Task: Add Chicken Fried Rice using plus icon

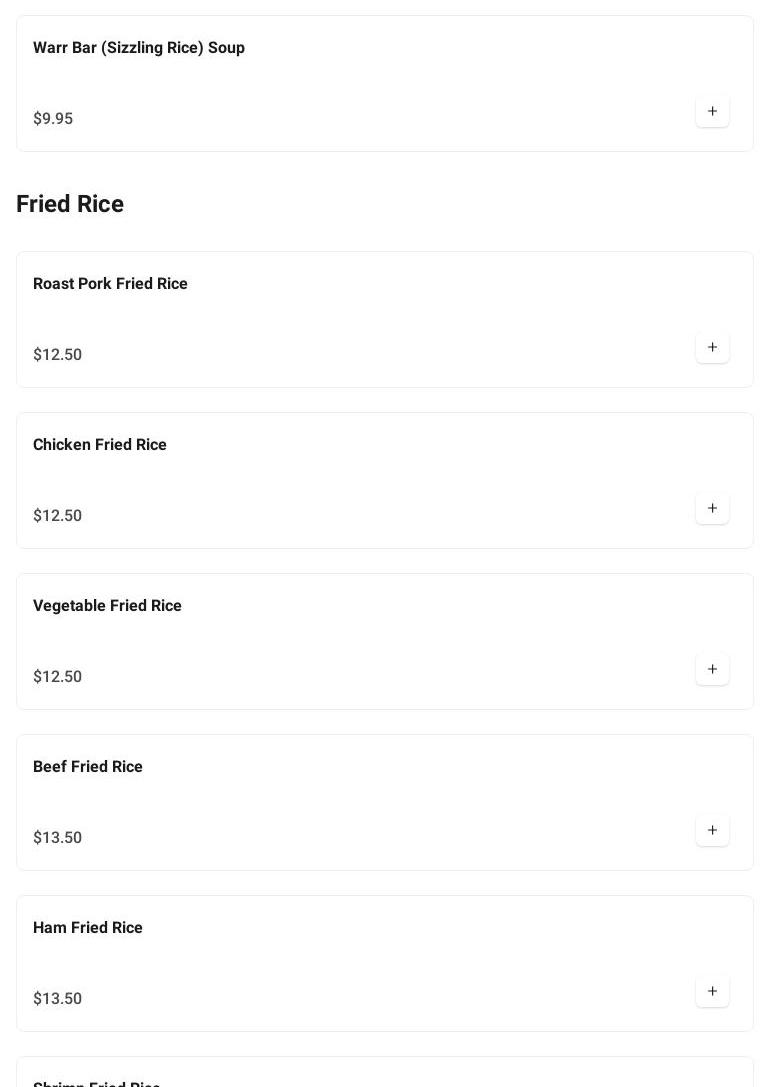Action: click(712, 508)
